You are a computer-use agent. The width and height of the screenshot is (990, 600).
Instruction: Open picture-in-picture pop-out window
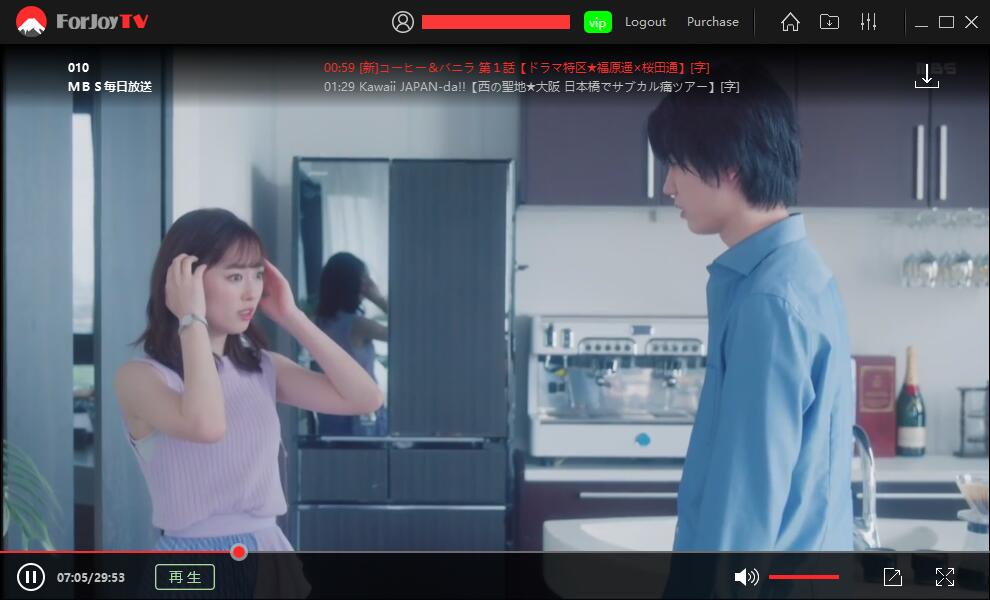click(893, 577)
